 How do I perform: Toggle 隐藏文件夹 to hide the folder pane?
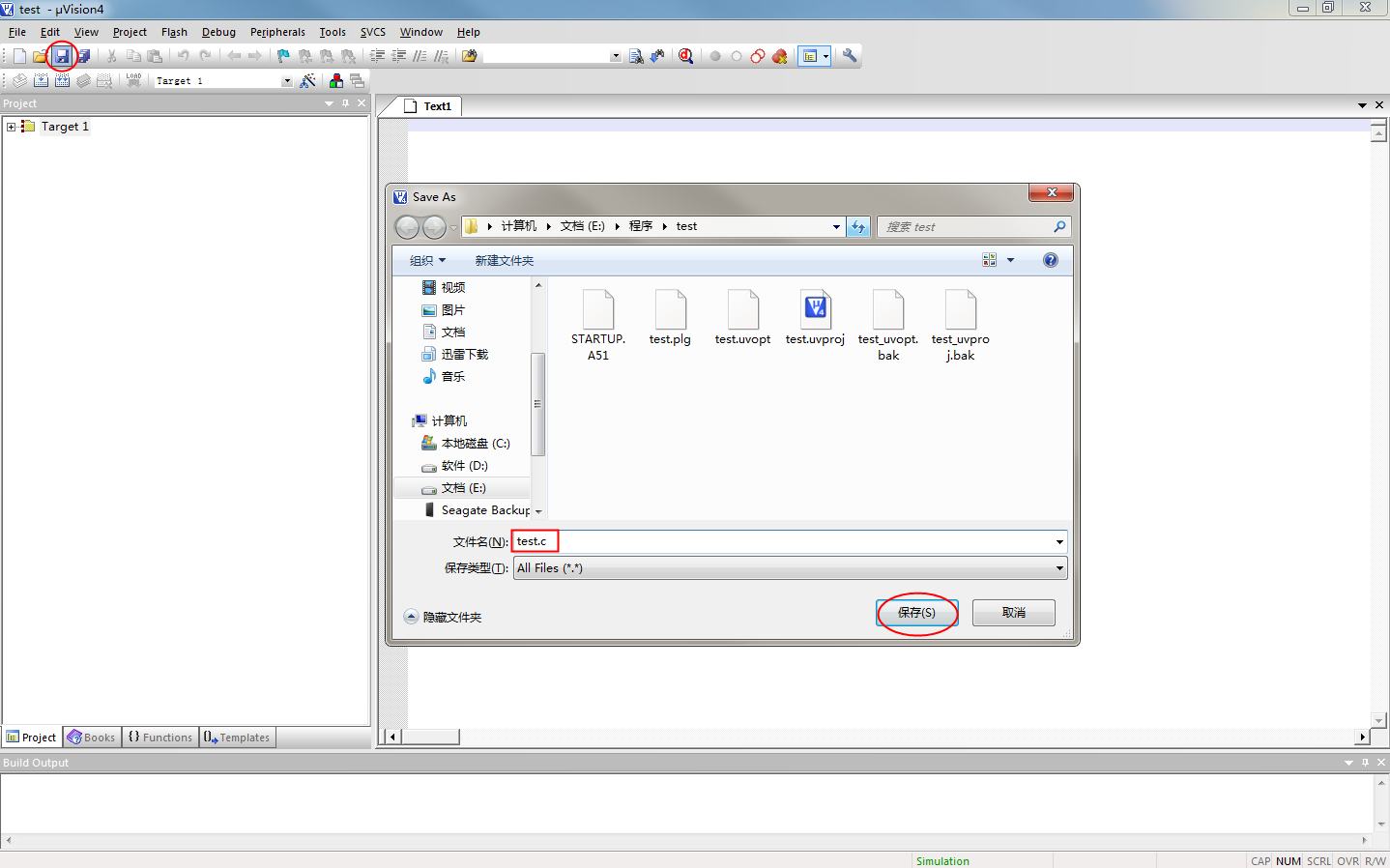pyautogui.click(x=443, y=617)
